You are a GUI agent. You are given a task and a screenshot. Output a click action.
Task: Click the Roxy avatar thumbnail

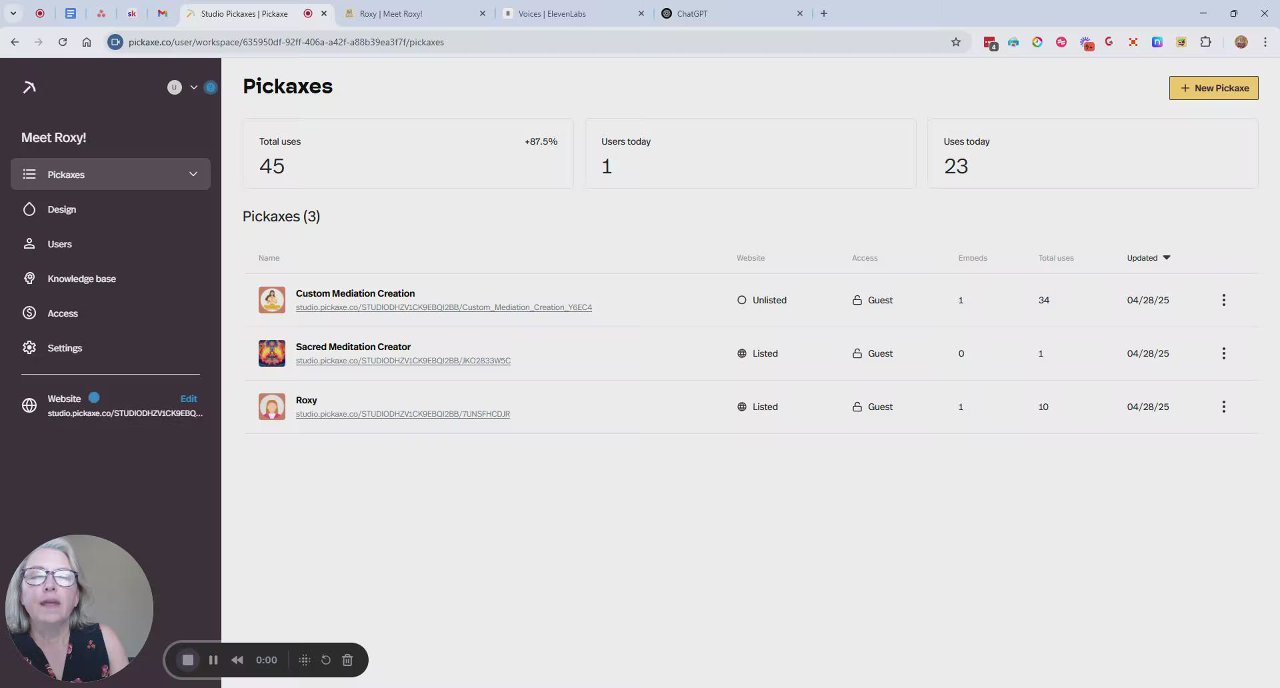pos(272,407)
